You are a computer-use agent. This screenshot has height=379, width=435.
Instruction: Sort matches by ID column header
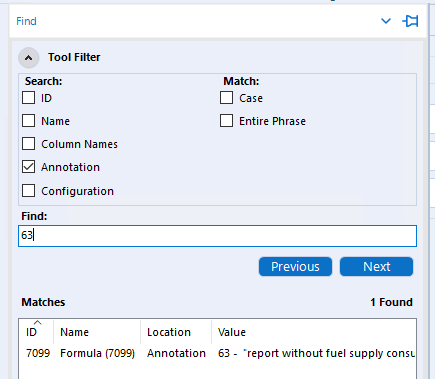point(31,332)
